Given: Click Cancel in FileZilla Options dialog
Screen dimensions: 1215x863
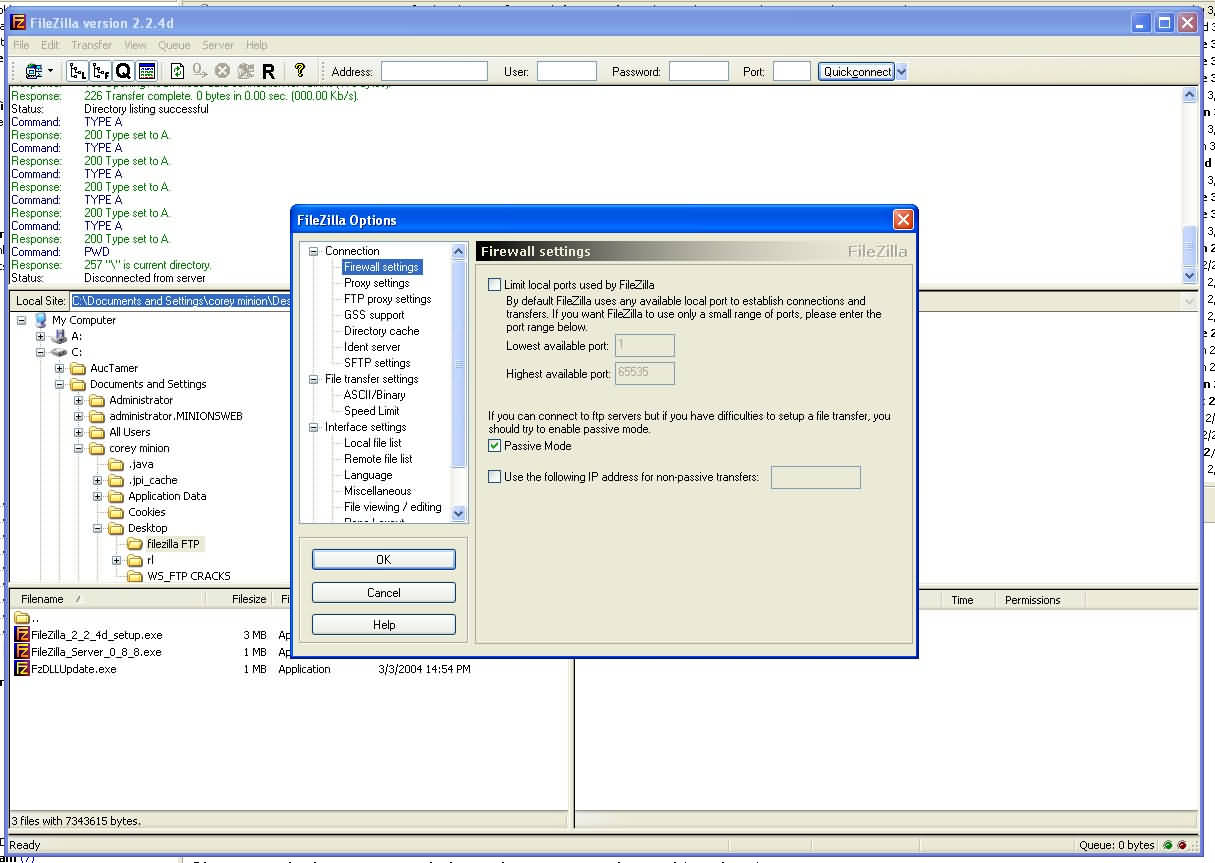Looking at the screenshot, I should (384, 592).
